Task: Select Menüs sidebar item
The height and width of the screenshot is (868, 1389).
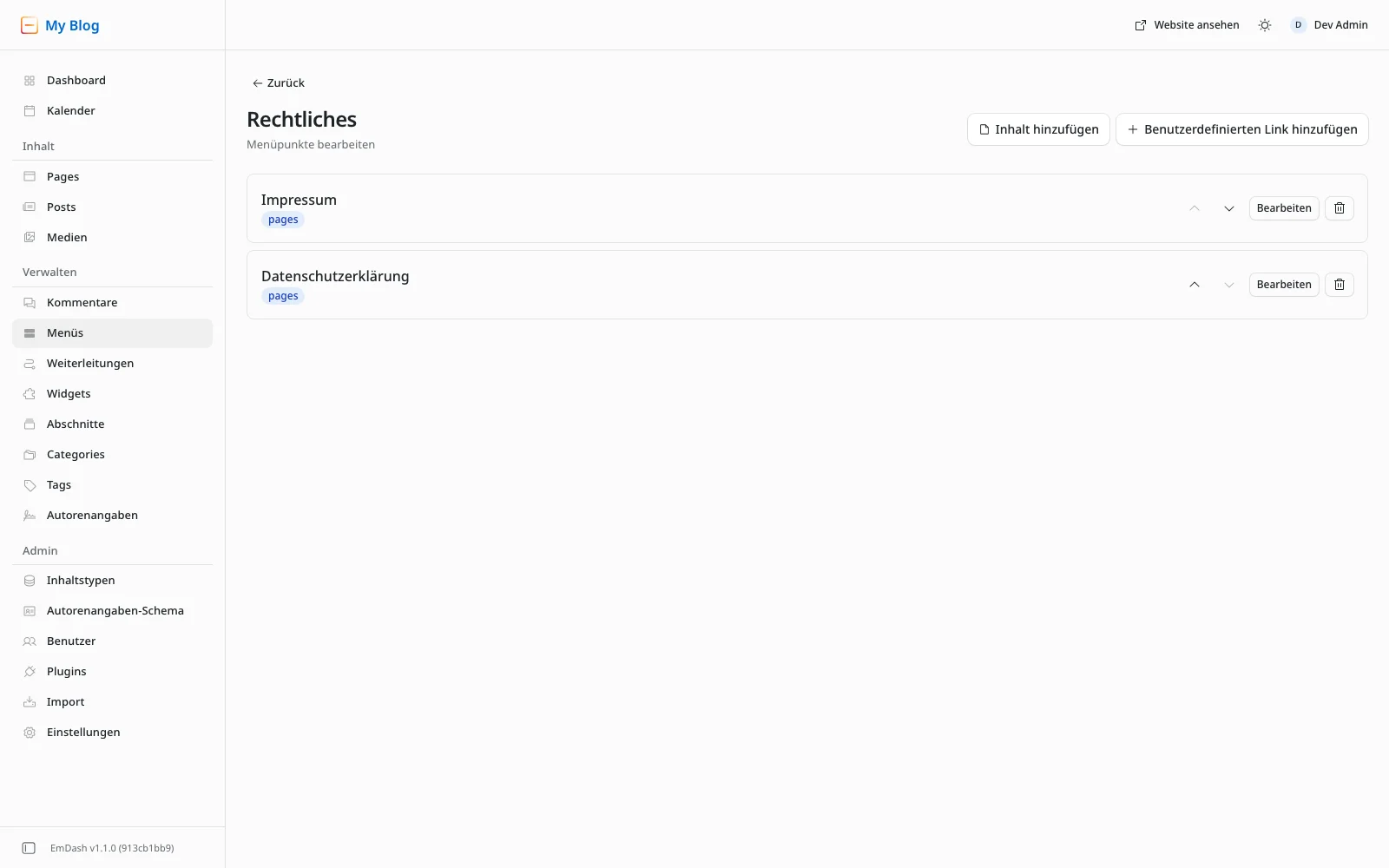Action: [113, 333]
